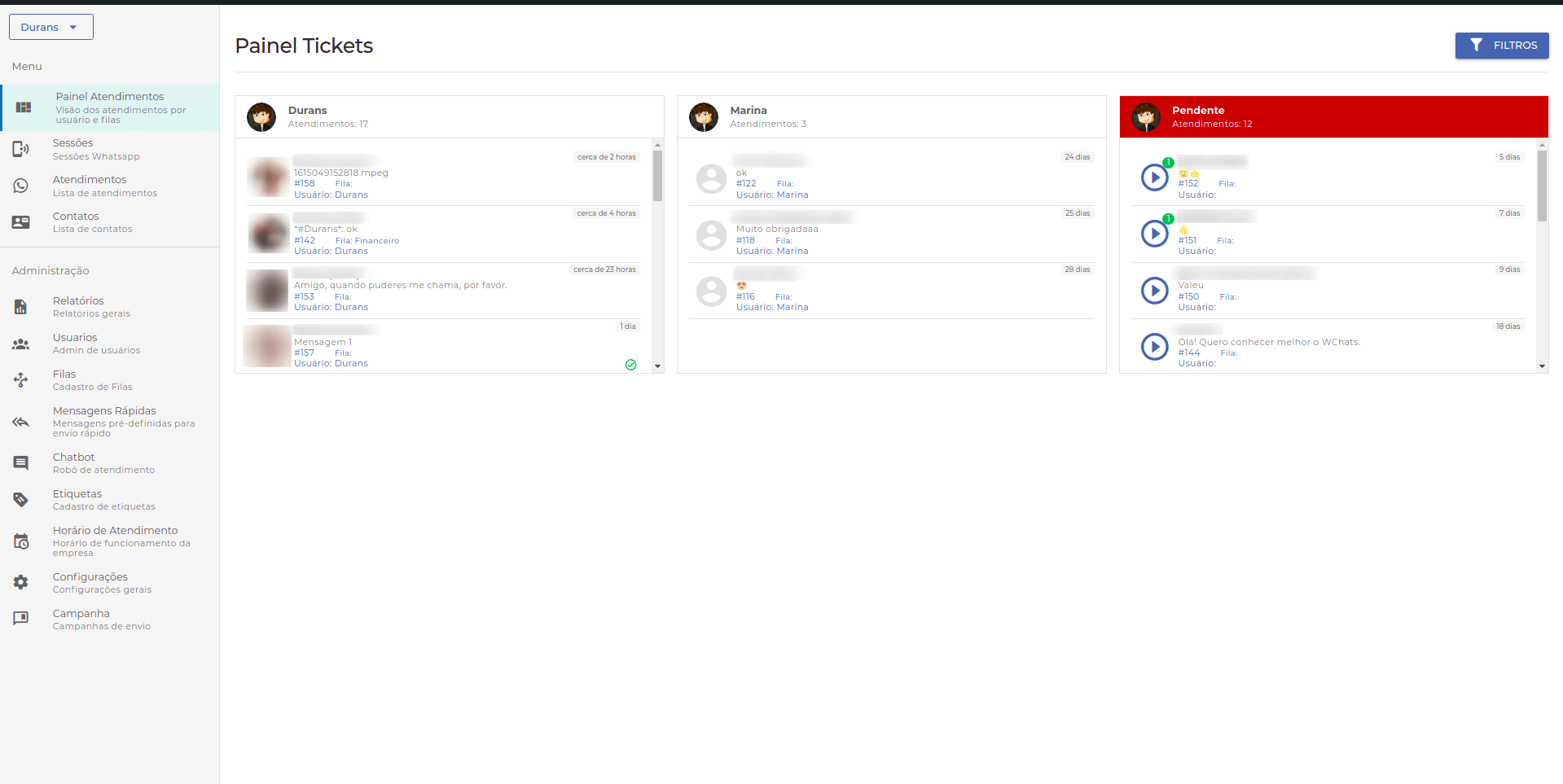
Task: Open the Usuarios people icon
Action: tap(20, 344)
